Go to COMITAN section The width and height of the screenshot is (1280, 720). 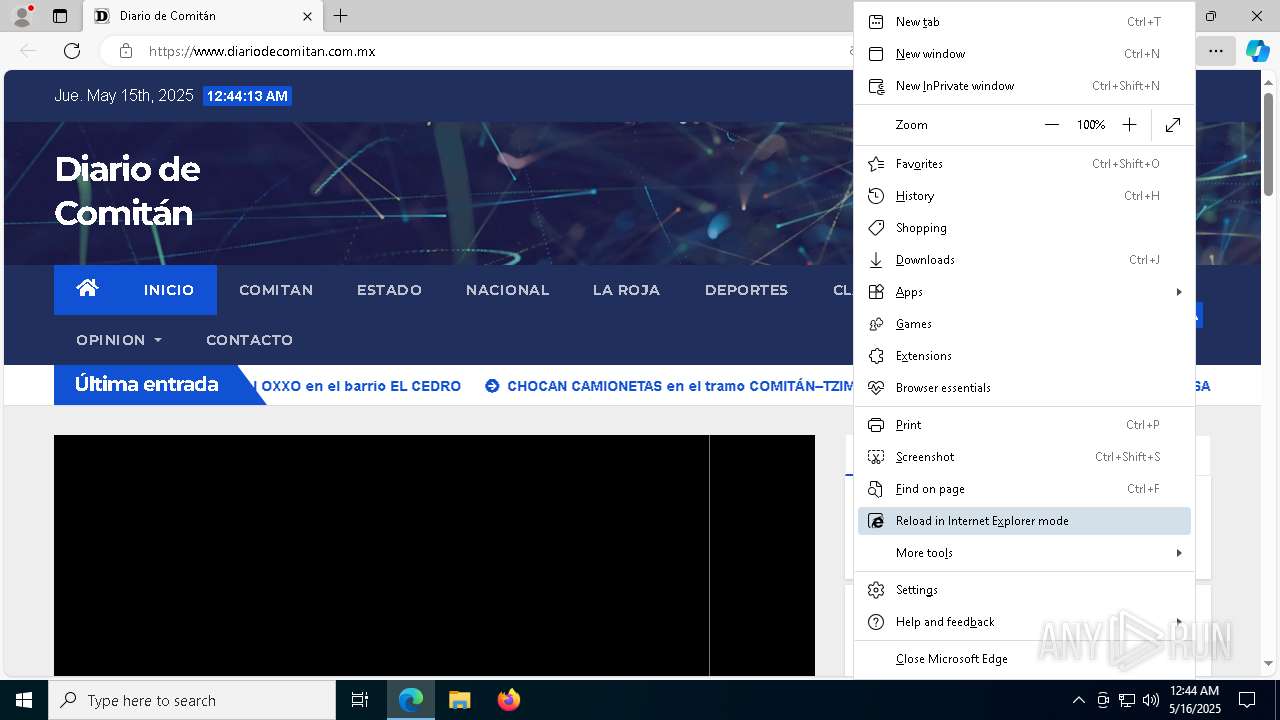[276, 290]
